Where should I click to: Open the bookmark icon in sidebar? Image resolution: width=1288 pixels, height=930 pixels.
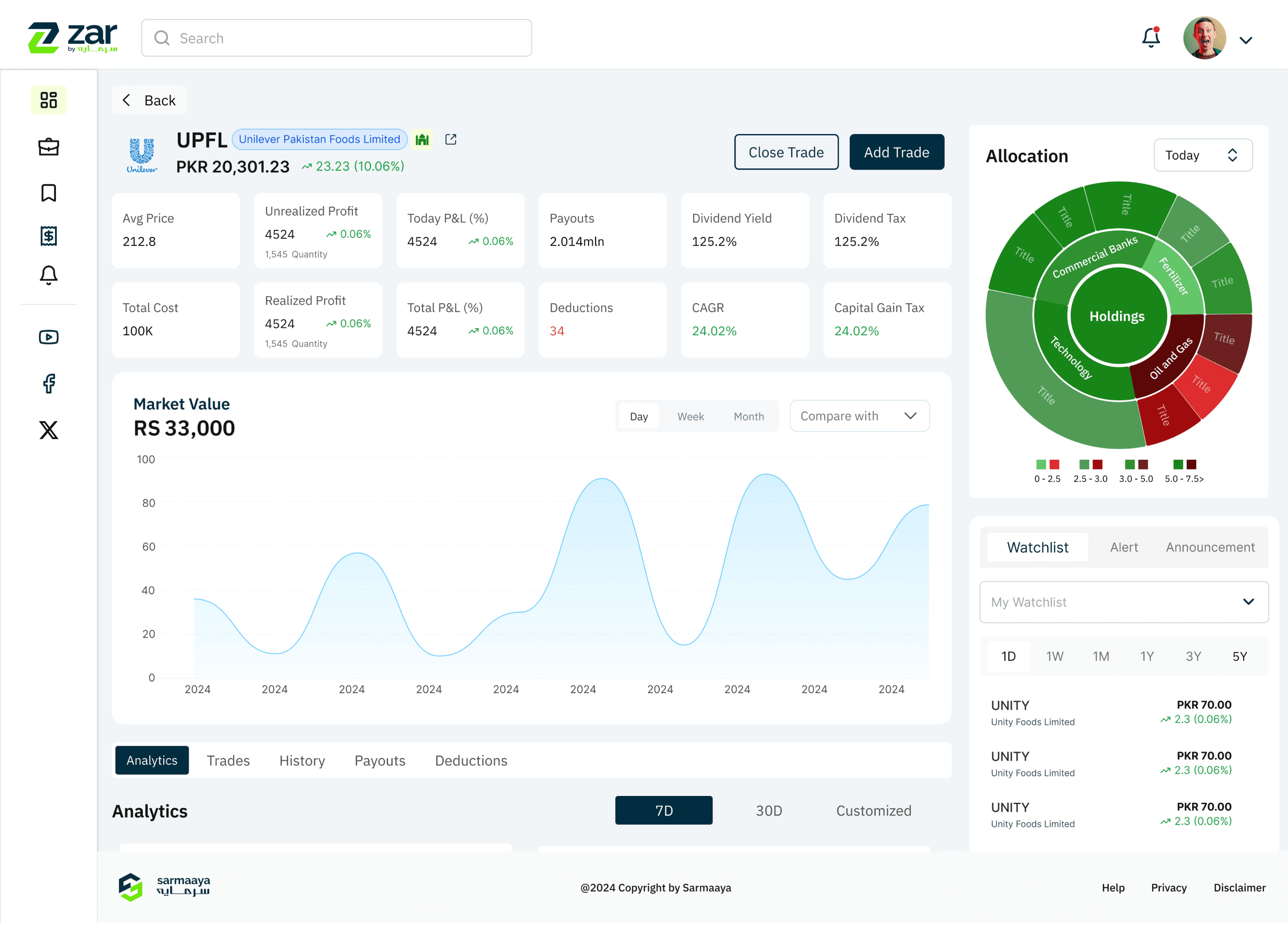pyautogui.click(x=48, y=193)
